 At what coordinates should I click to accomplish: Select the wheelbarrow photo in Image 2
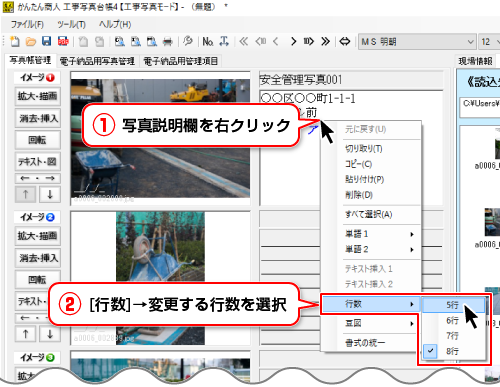160,278
